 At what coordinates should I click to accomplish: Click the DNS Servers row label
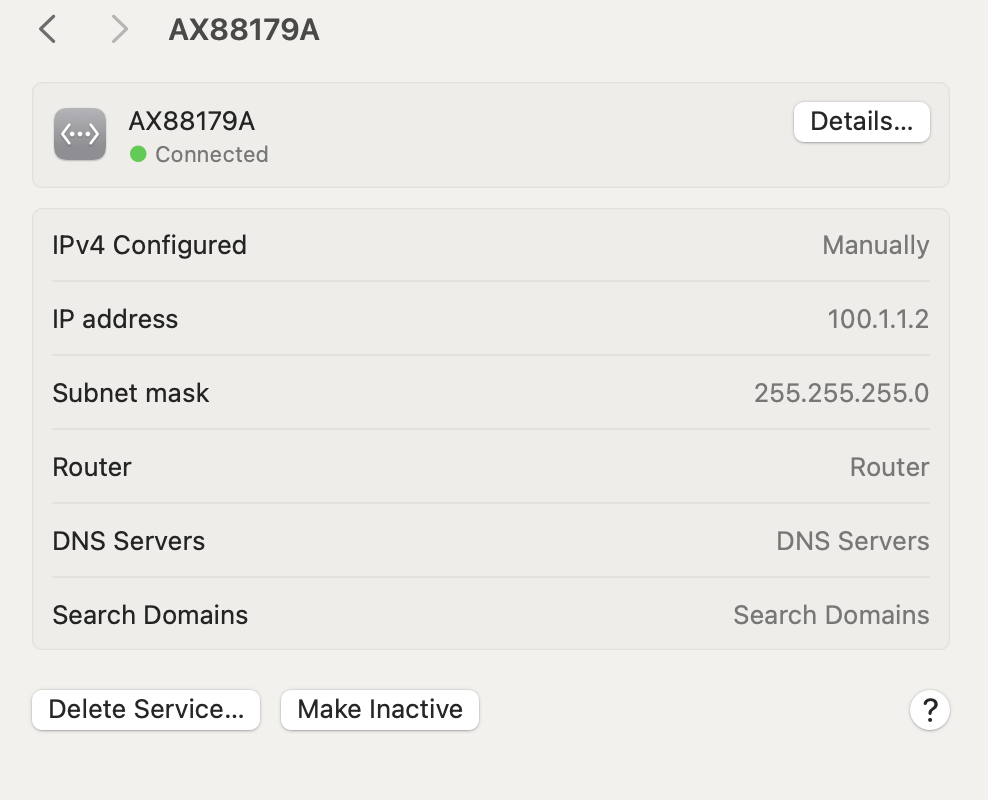click(128, 541)
